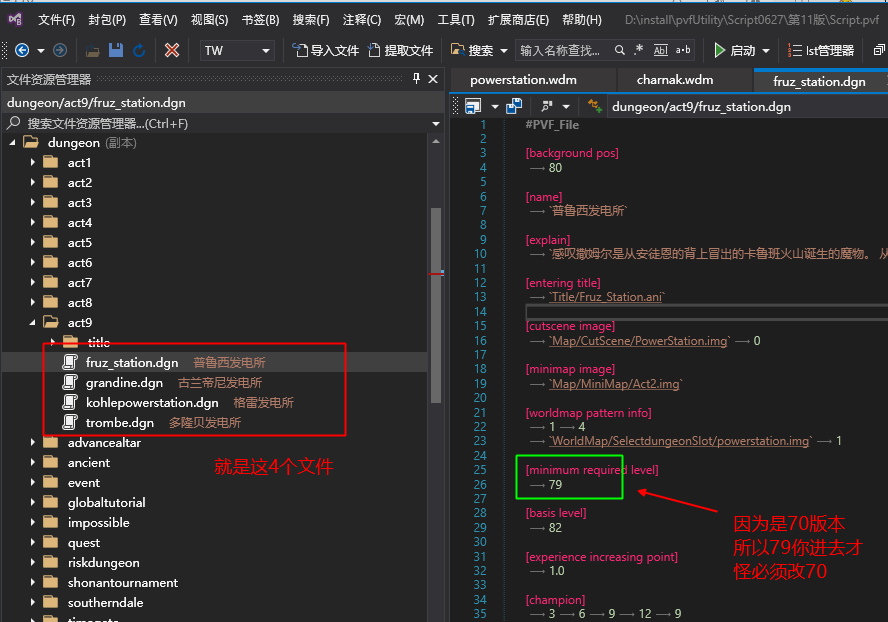Close the 文件资源管理器 panel
Image resolution: width=888 pixels, height=622 pixels.
433,79
